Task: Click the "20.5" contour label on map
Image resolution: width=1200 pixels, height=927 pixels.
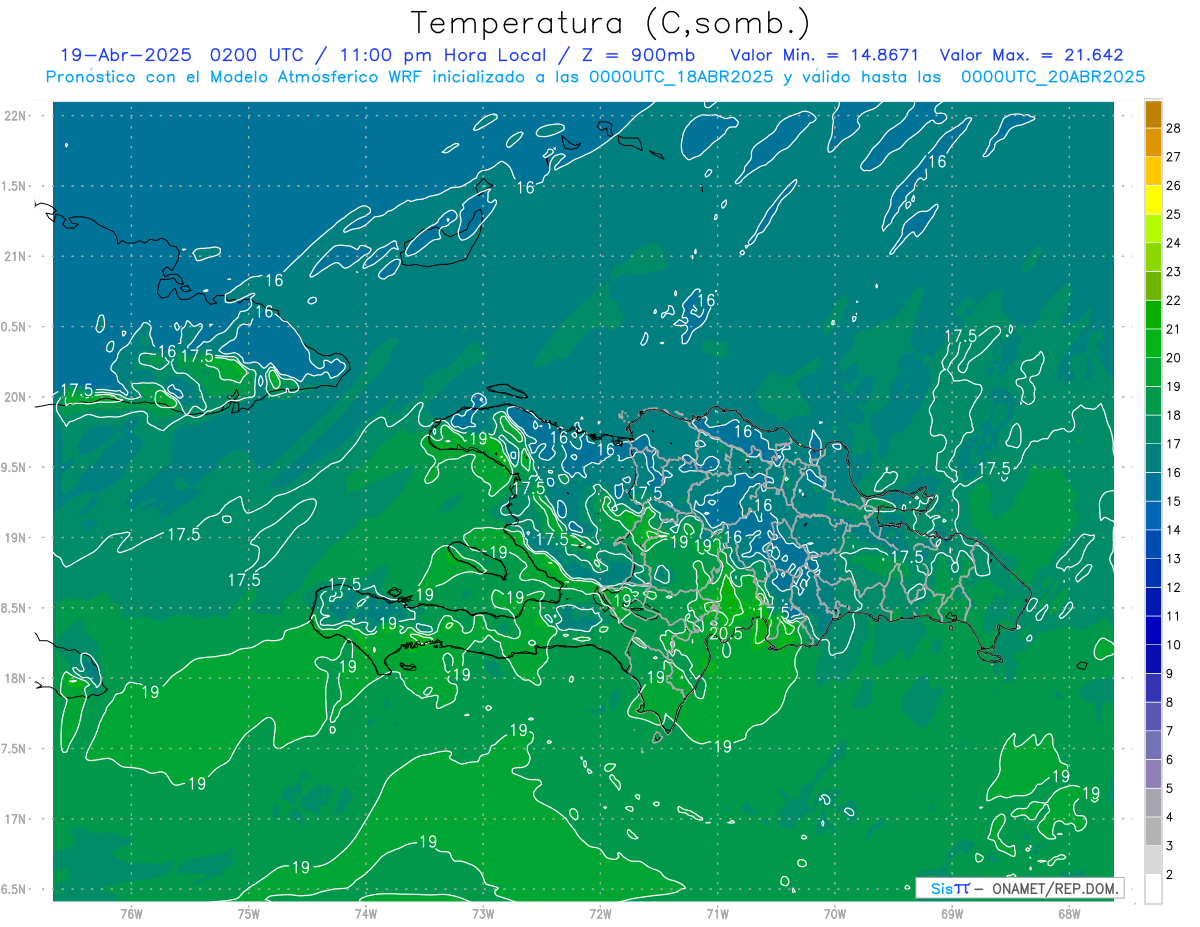Action: (x=725, y=632)
